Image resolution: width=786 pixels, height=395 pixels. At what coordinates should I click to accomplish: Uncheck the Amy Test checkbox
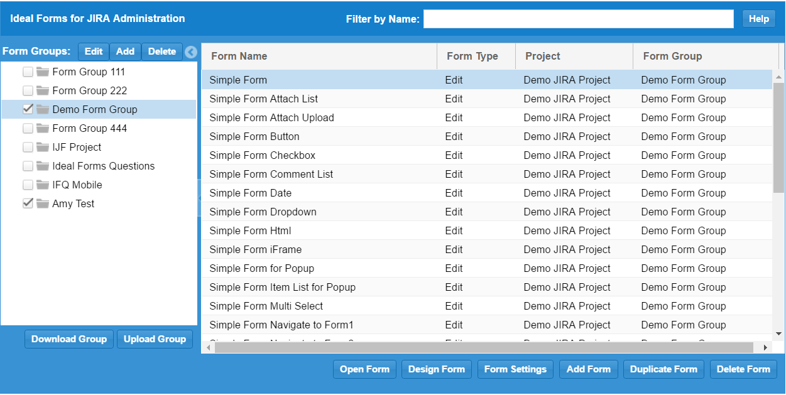click(x=28, y=204)
